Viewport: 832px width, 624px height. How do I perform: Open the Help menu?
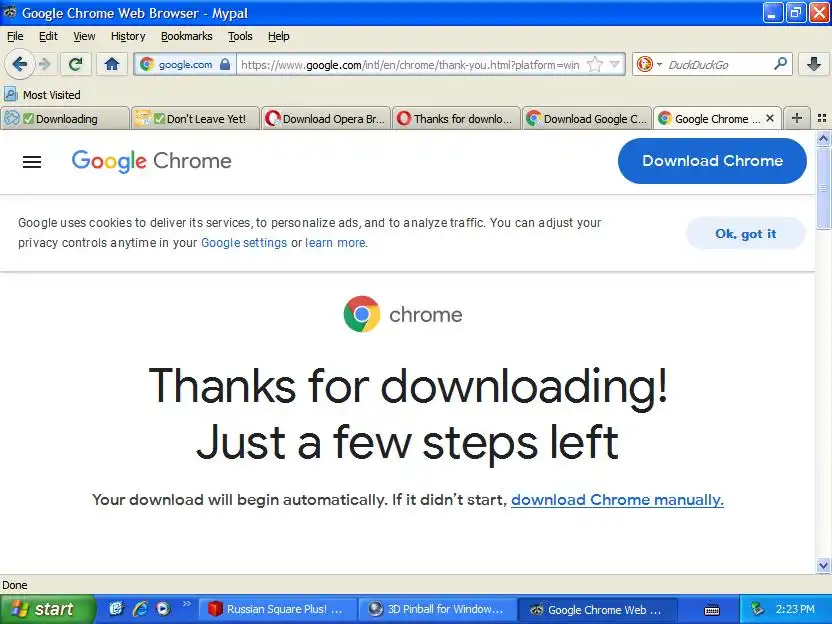[x=278, y=36]
